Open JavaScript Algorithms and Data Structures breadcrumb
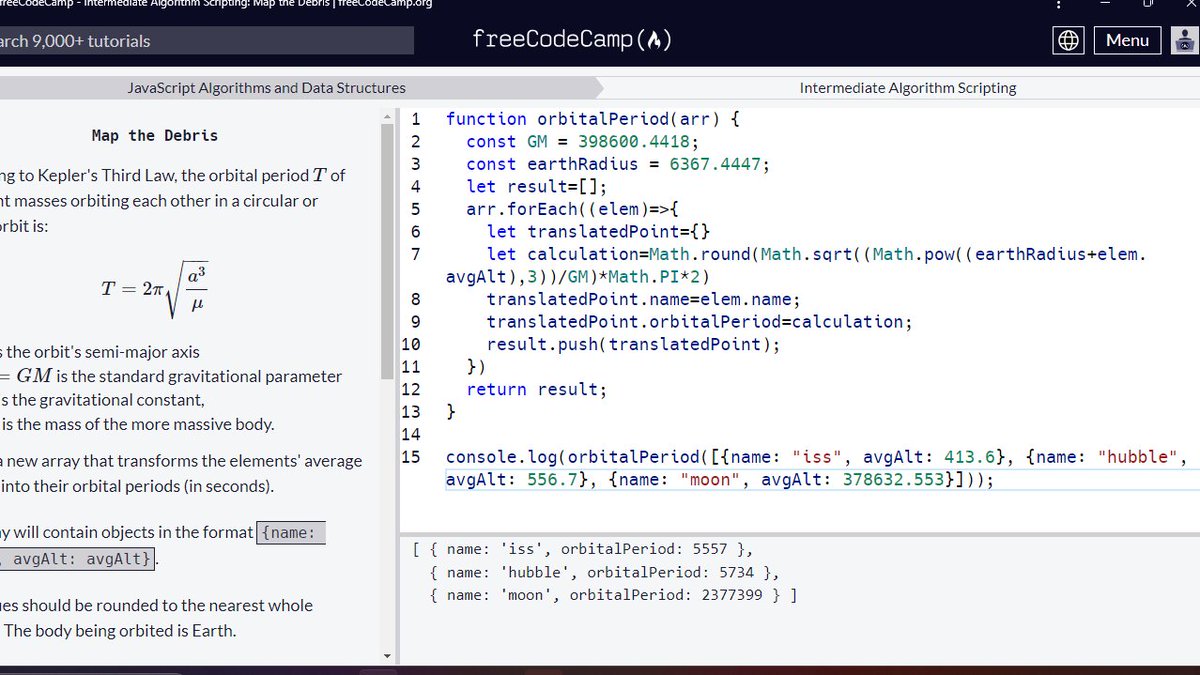The image size is (1200, 675). [x=267, y=88]
